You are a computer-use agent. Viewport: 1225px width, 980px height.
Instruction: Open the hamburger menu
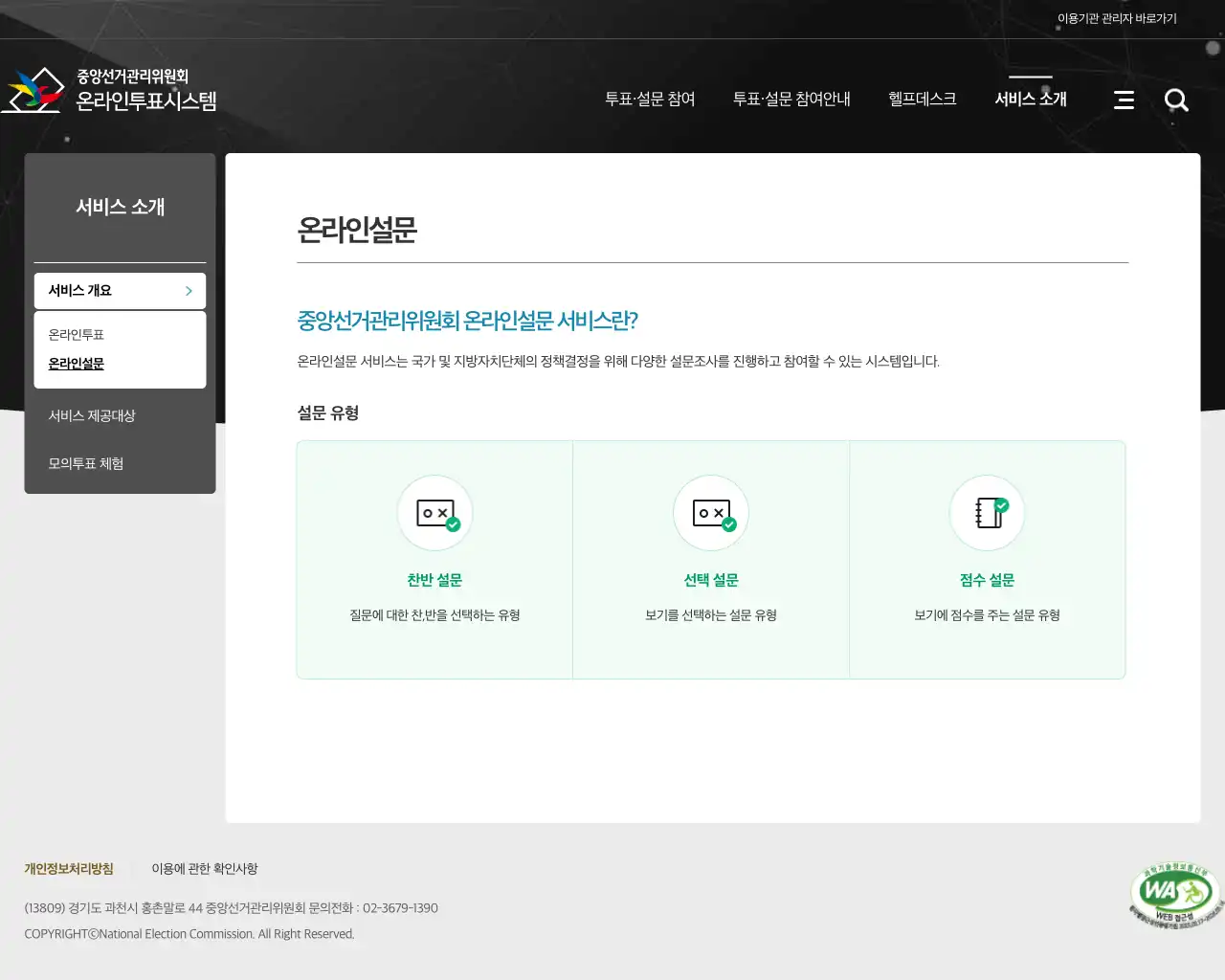tap(1124, 100)
